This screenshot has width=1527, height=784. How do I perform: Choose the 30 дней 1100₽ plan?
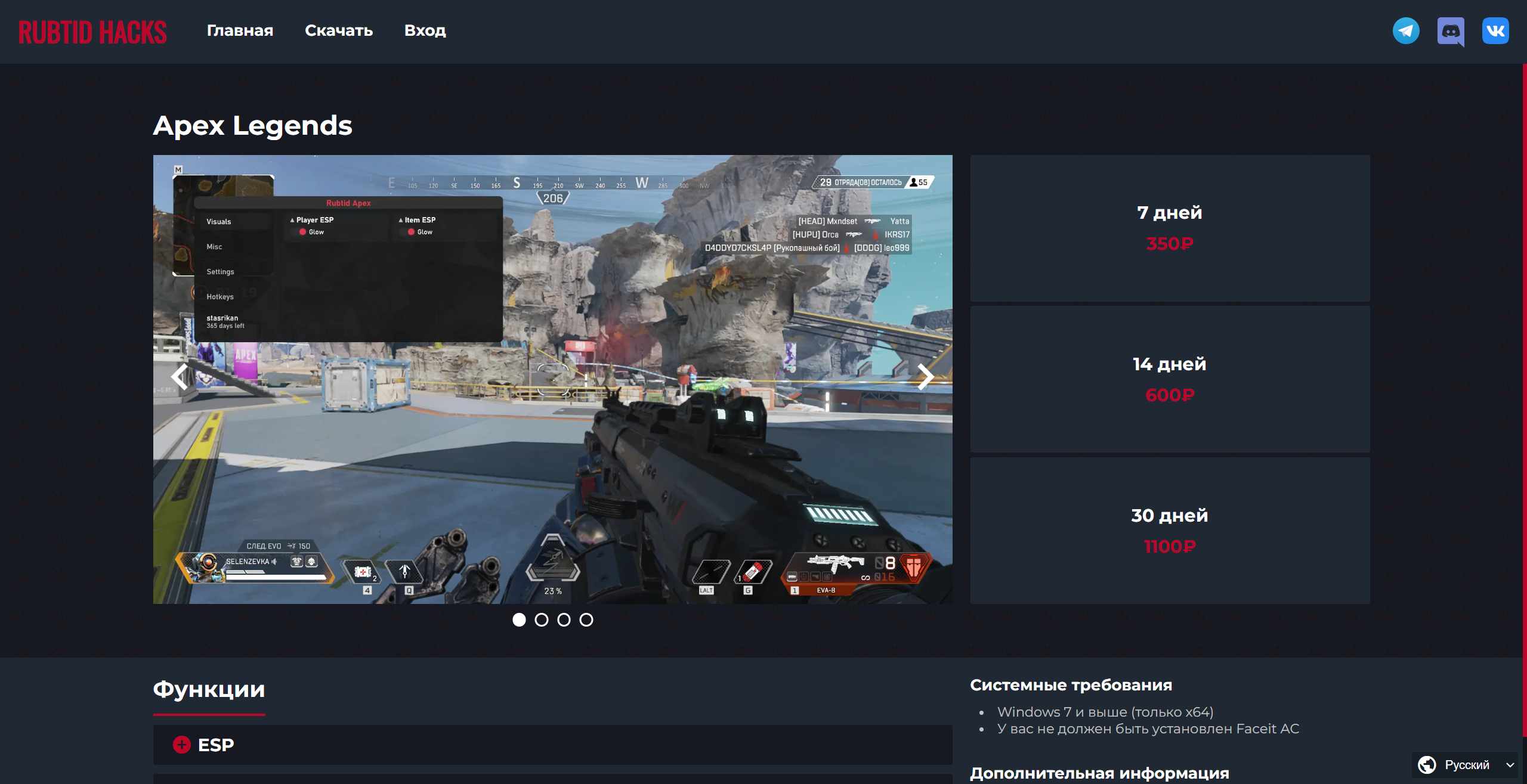coord(1170,531)
